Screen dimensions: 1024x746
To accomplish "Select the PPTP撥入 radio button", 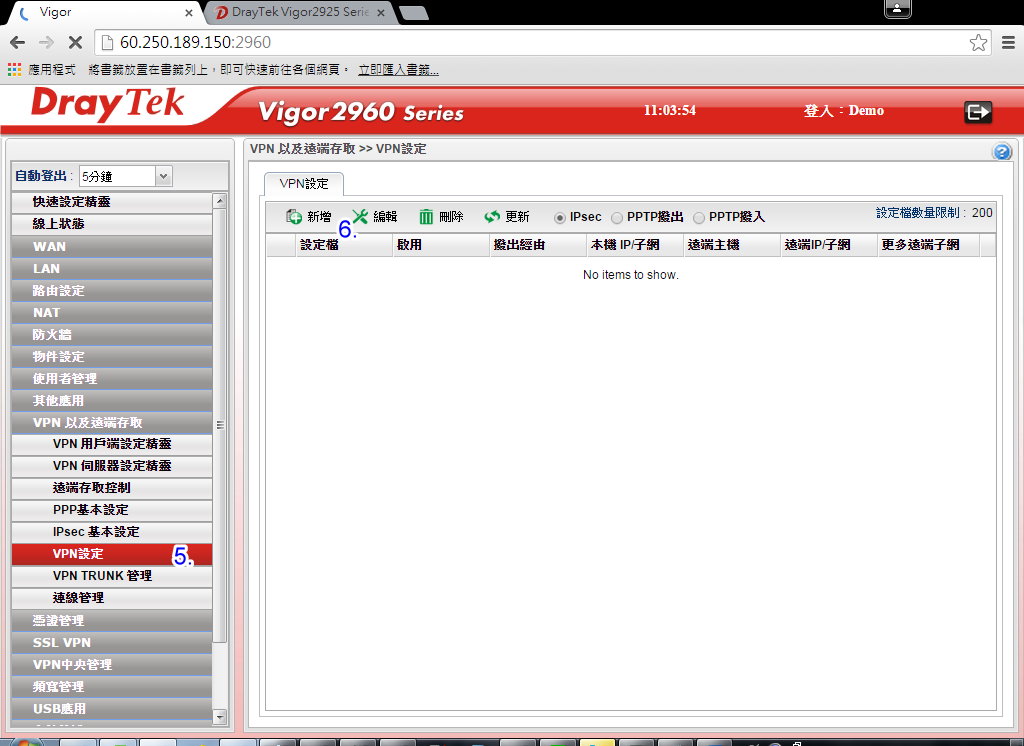I will pos(699,218).
